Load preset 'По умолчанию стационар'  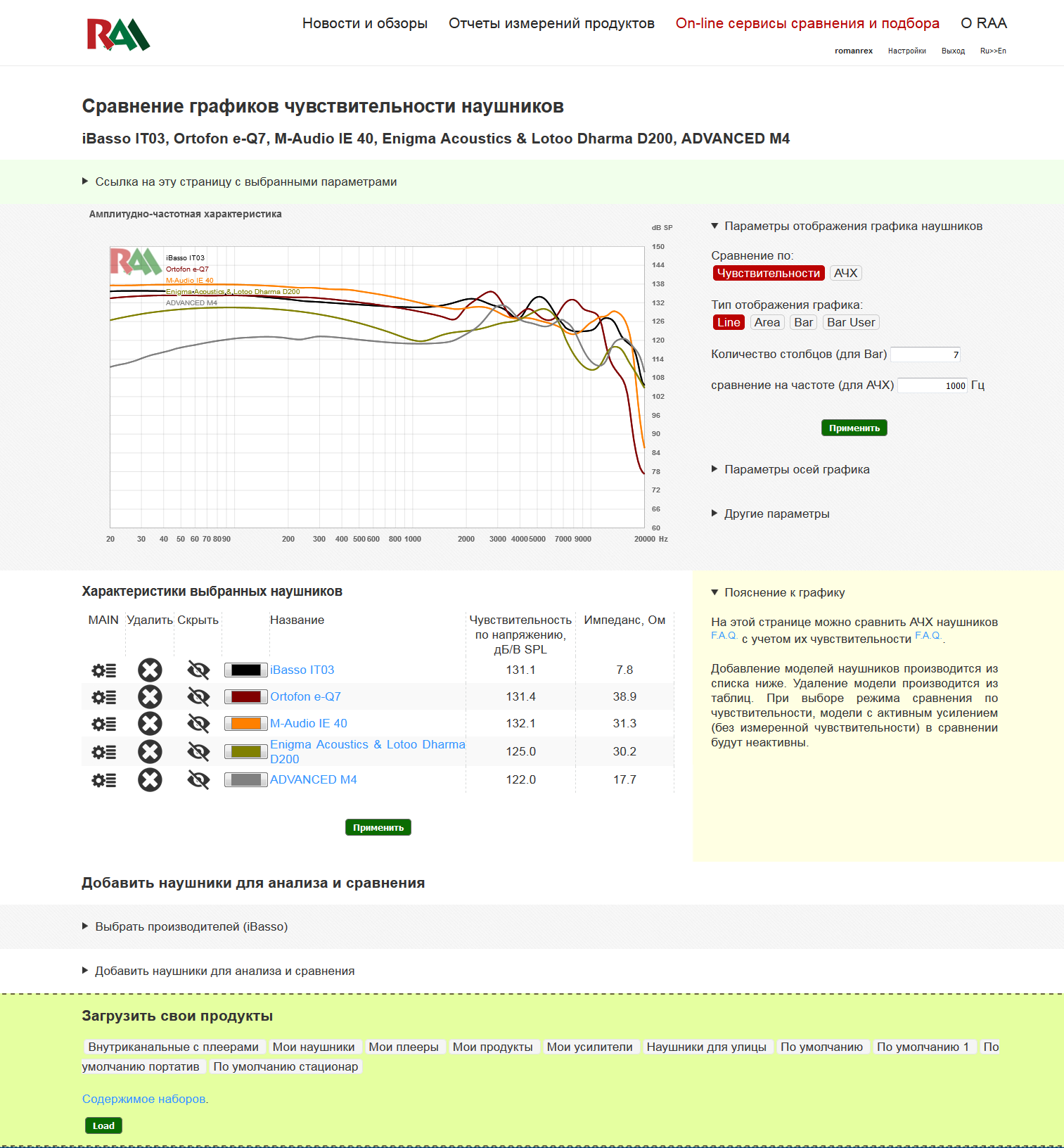(286, 1066)
